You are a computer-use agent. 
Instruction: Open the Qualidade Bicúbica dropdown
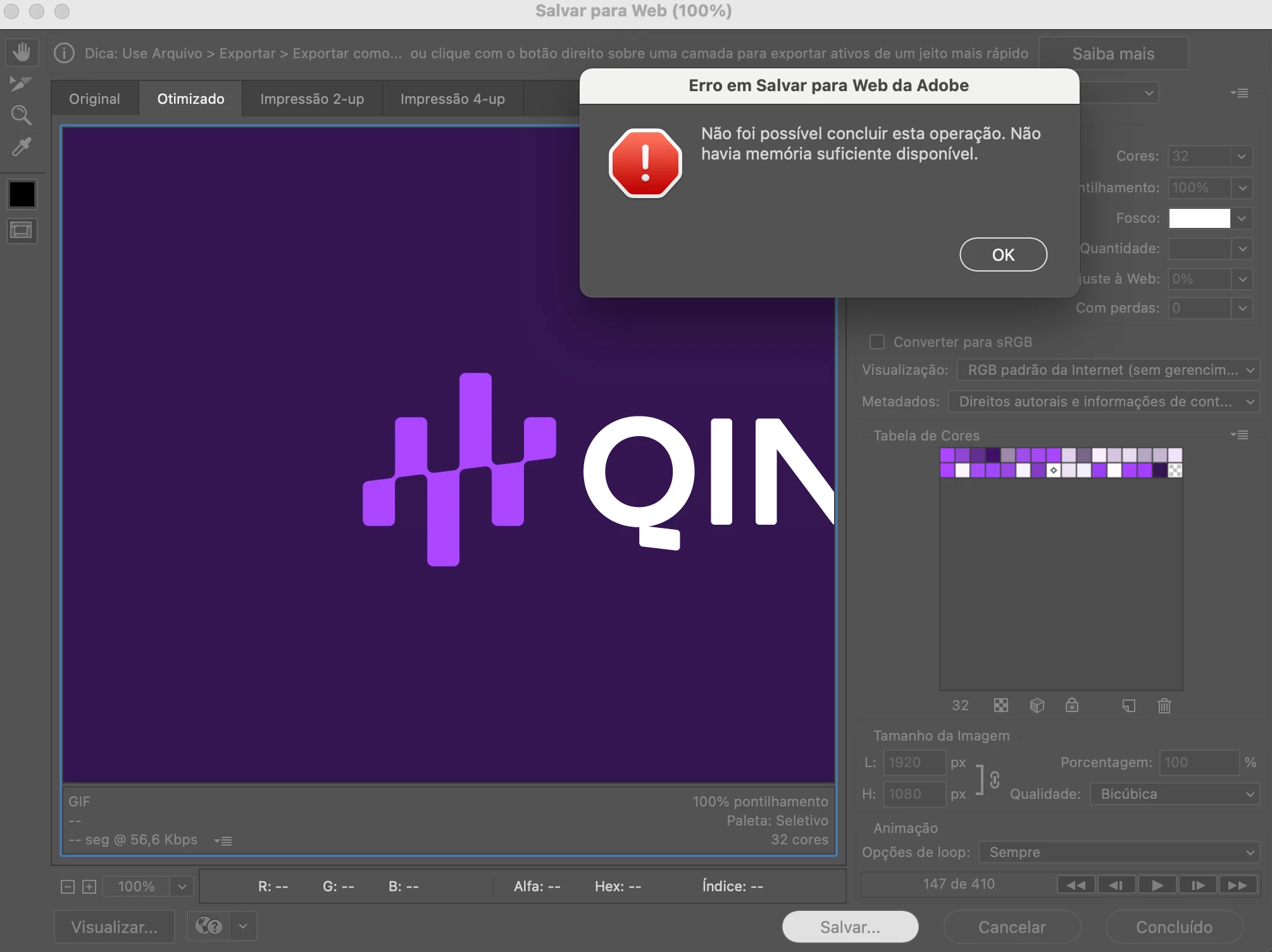click(1175, 794)
